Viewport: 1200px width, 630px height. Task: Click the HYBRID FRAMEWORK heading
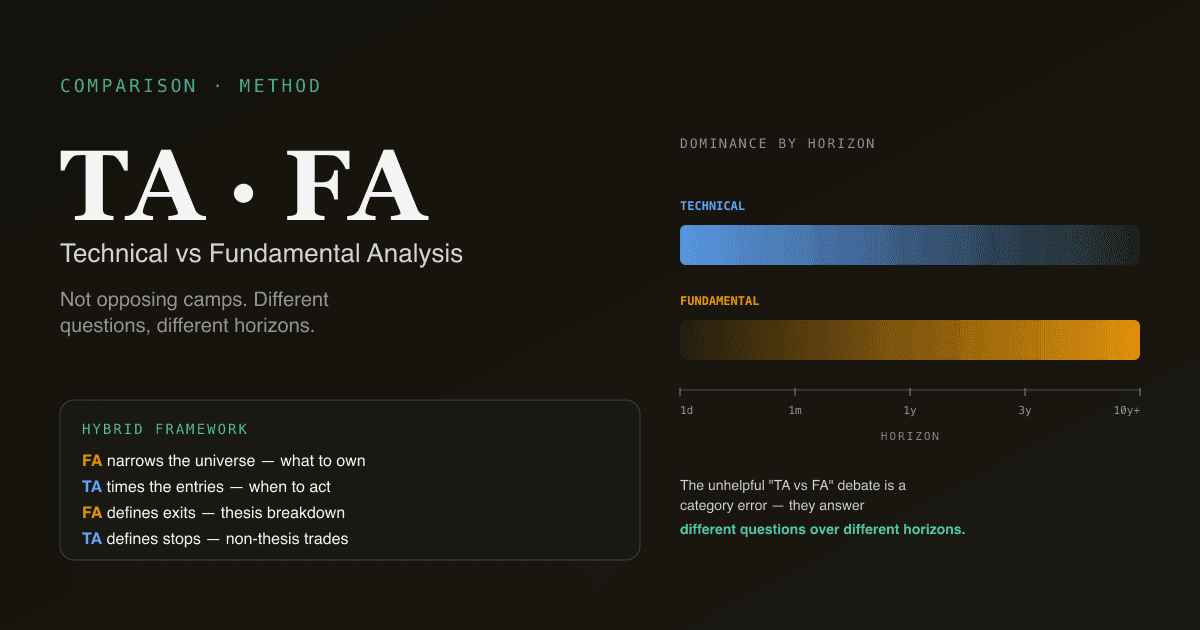[x=165, y=429]
